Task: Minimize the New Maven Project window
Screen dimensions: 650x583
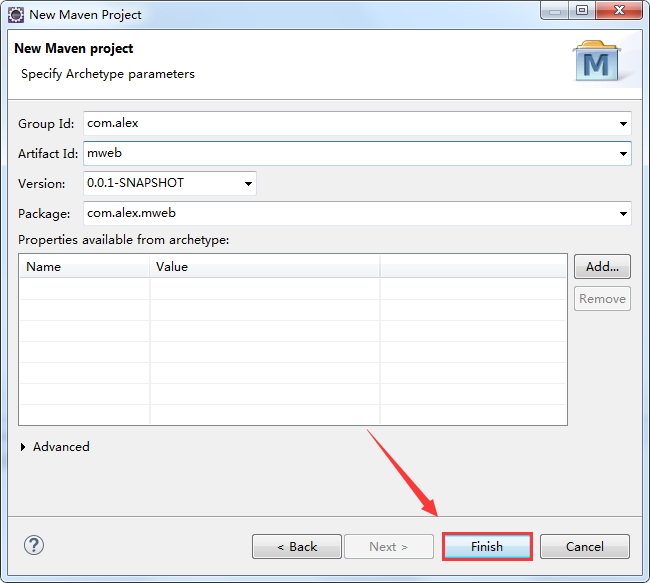Action: click(555, 11)
